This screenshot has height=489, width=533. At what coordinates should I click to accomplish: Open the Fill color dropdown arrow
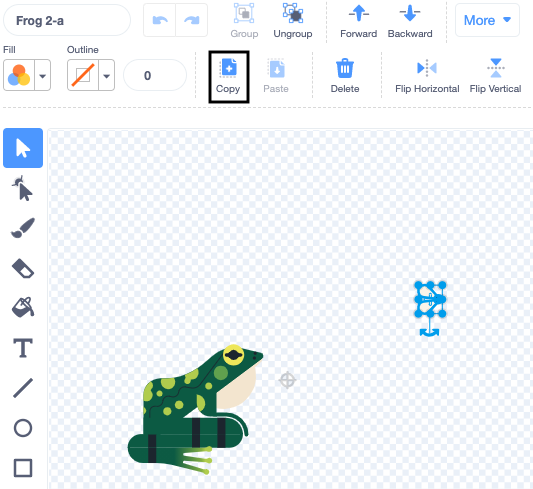tap(42, 75)
